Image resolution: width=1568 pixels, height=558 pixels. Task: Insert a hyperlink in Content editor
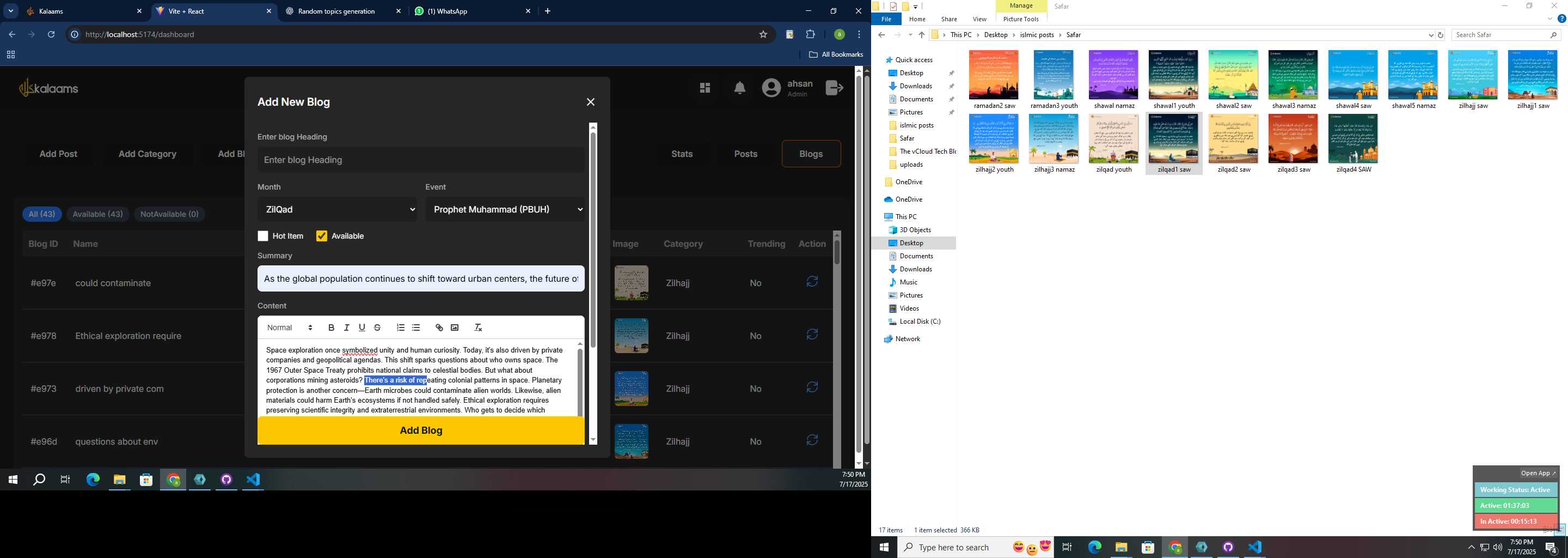click(439, 327)
